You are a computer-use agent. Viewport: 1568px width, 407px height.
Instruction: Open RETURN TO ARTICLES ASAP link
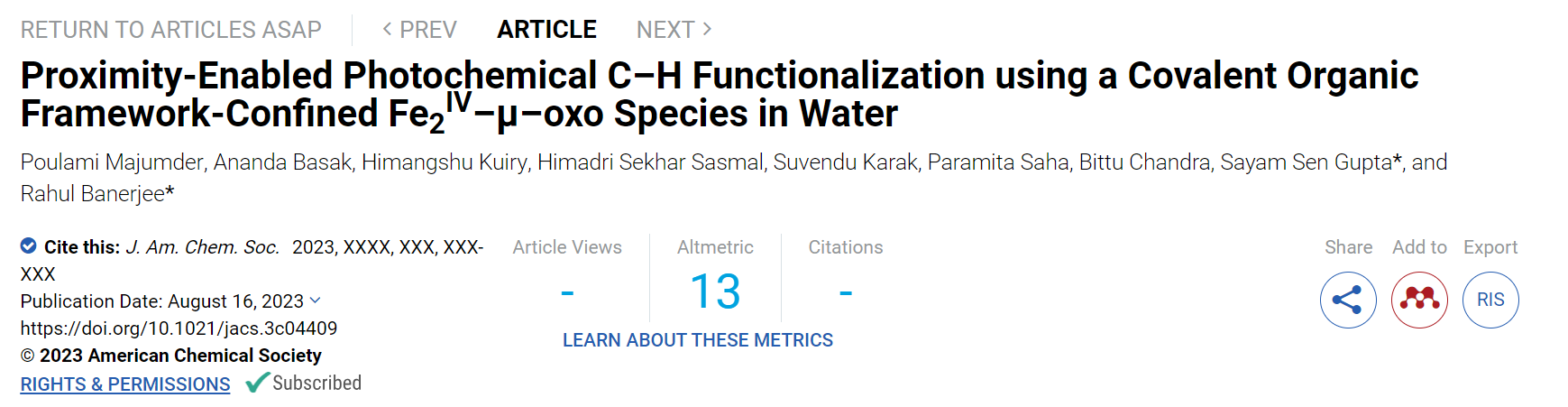[x=171, y=30]
